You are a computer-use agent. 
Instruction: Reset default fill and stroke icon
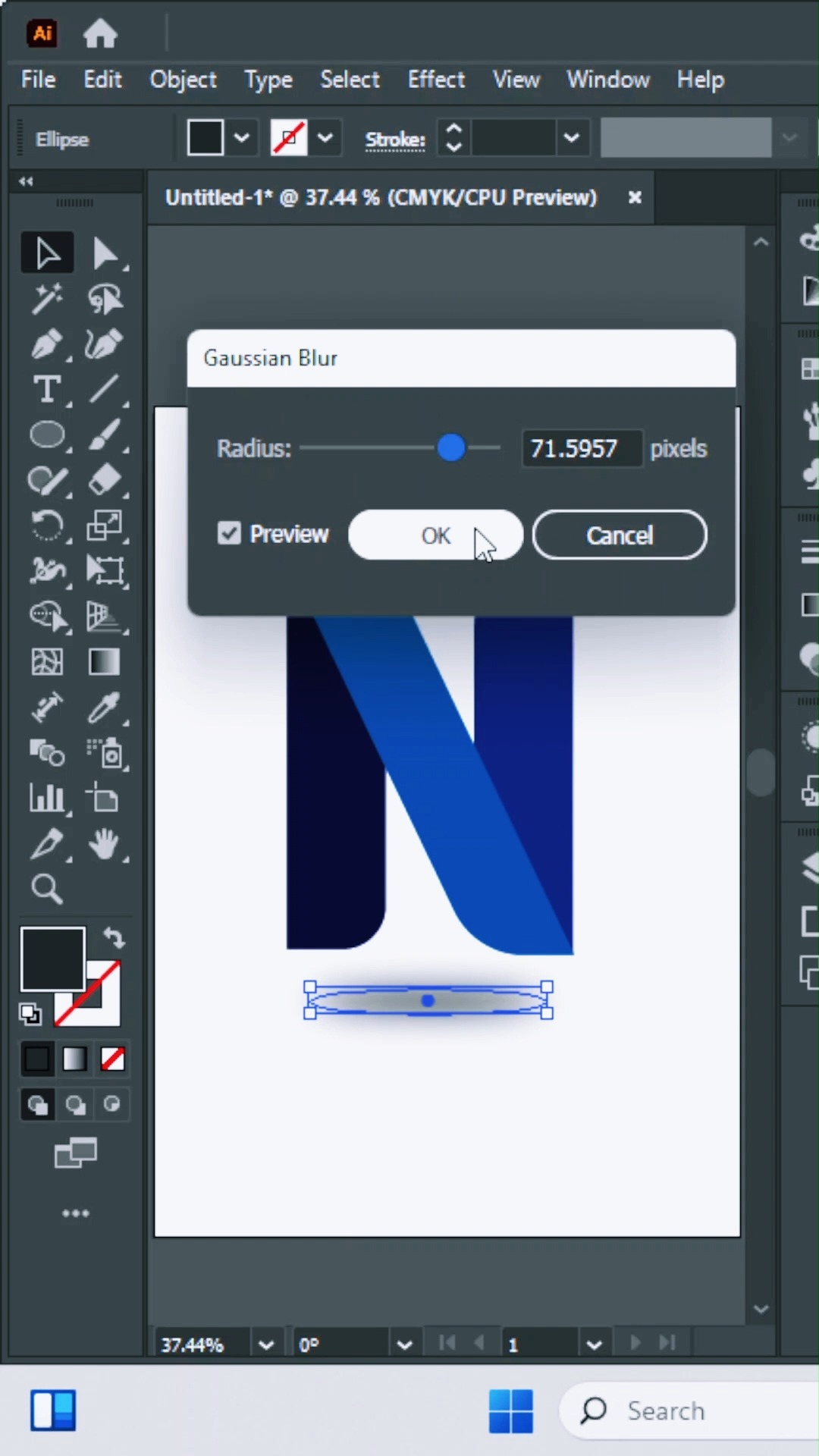tap(30, 1013)
